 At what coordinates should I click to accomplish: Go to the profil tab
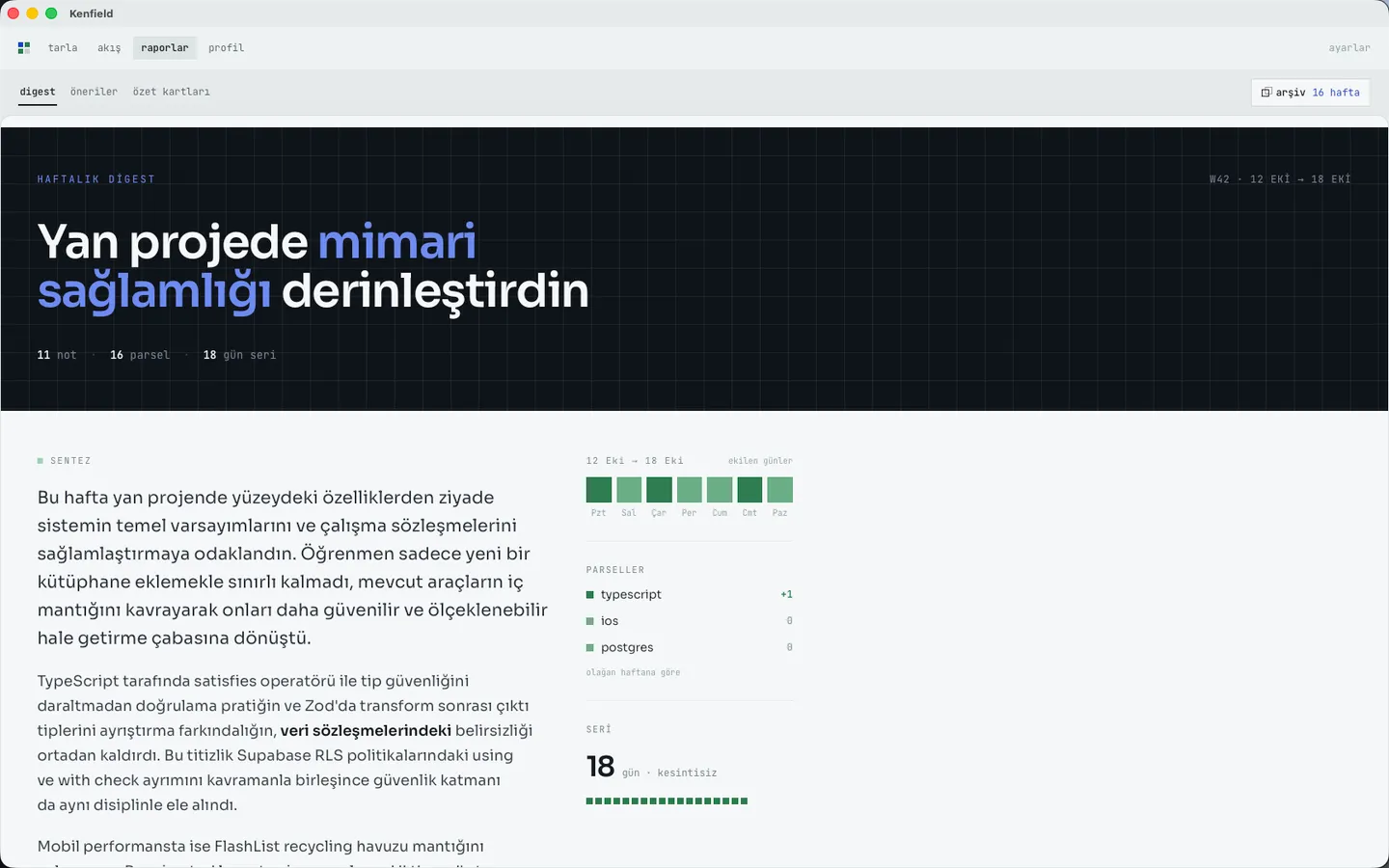pyautogui.click(x=226, y=47)
